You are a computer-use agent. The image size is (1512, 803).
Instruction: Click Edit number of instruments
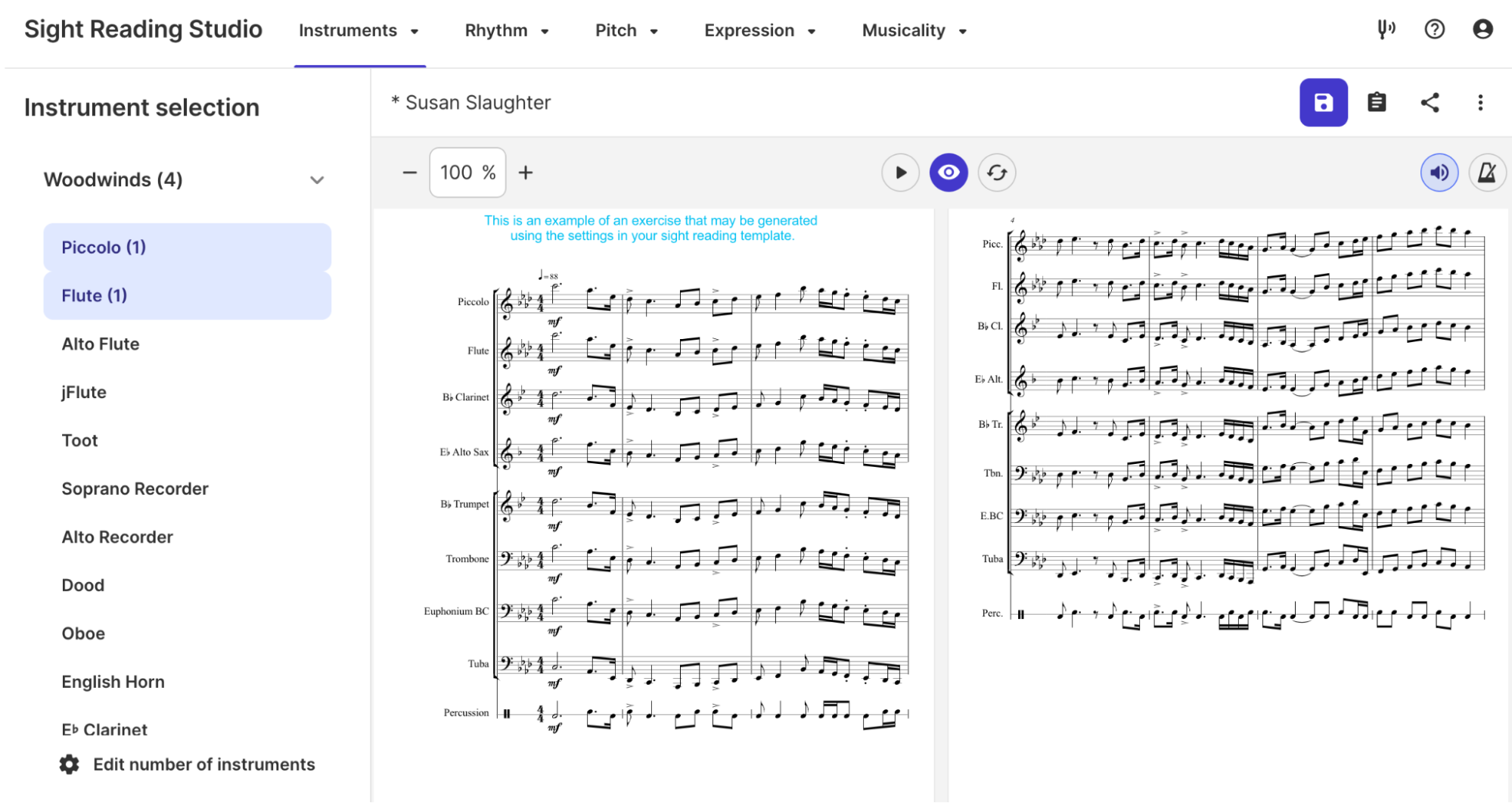click(x=203, y=764)
